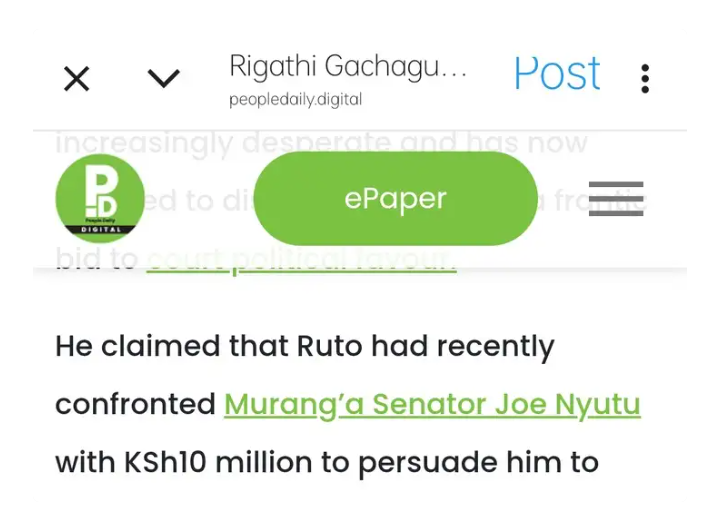Close the in-app browser with the X icon

[76, 79]
